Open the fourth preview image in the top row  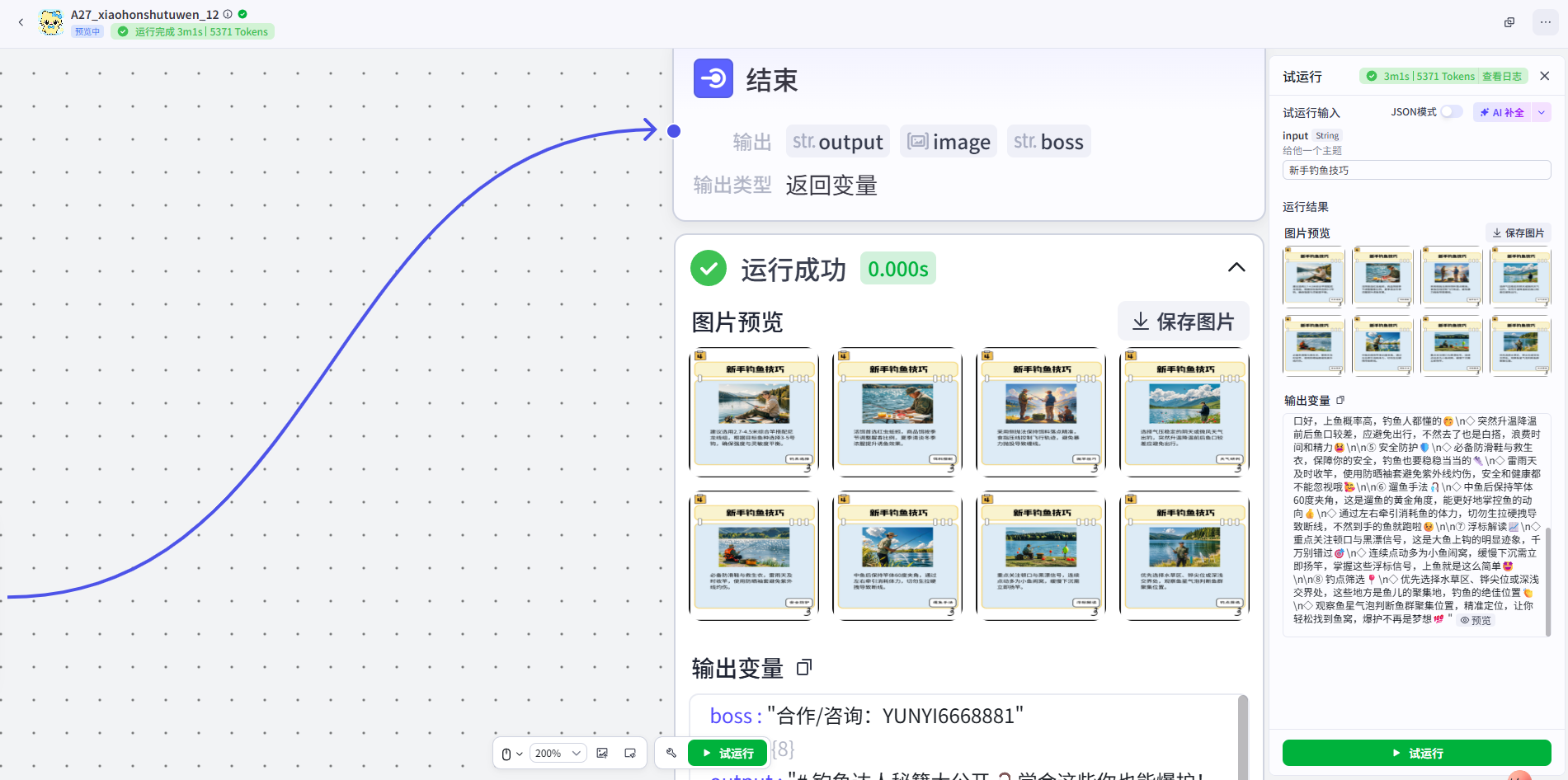pyautogui.click(x=1184, y=412)
